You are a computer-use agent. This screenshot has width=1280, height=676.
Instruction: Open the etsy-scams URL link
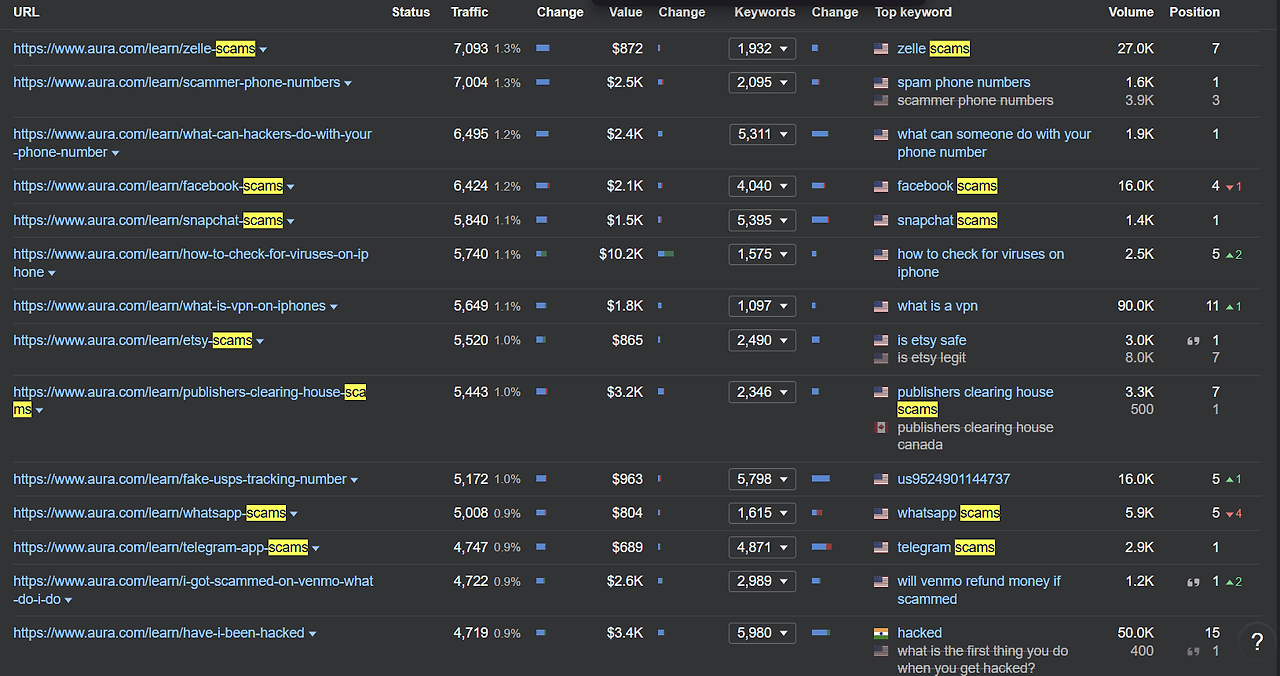pyautogui.click(x=132, y=340)
